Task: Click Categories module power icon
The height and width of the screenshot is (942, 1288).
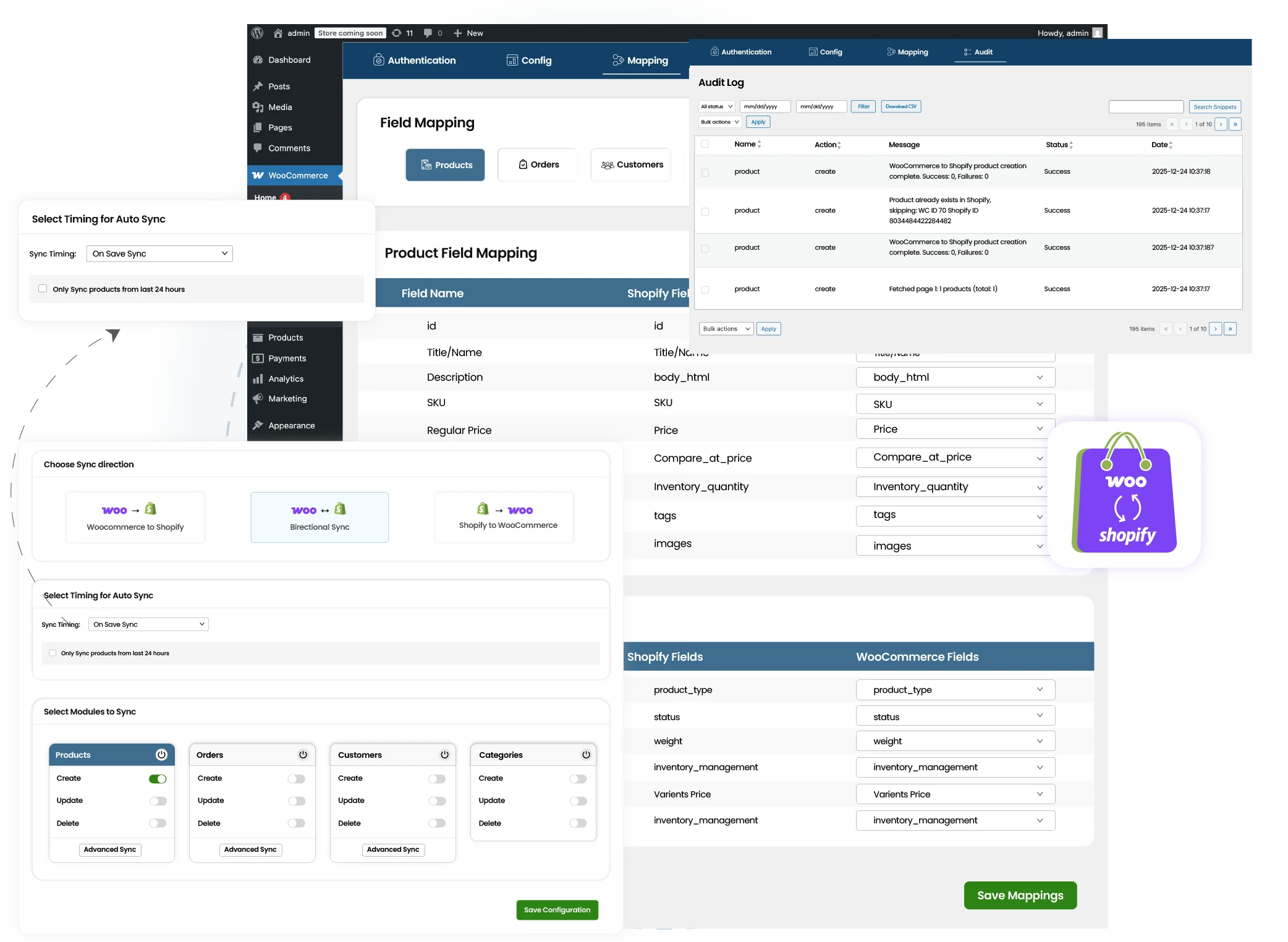Action: point(586,754)
